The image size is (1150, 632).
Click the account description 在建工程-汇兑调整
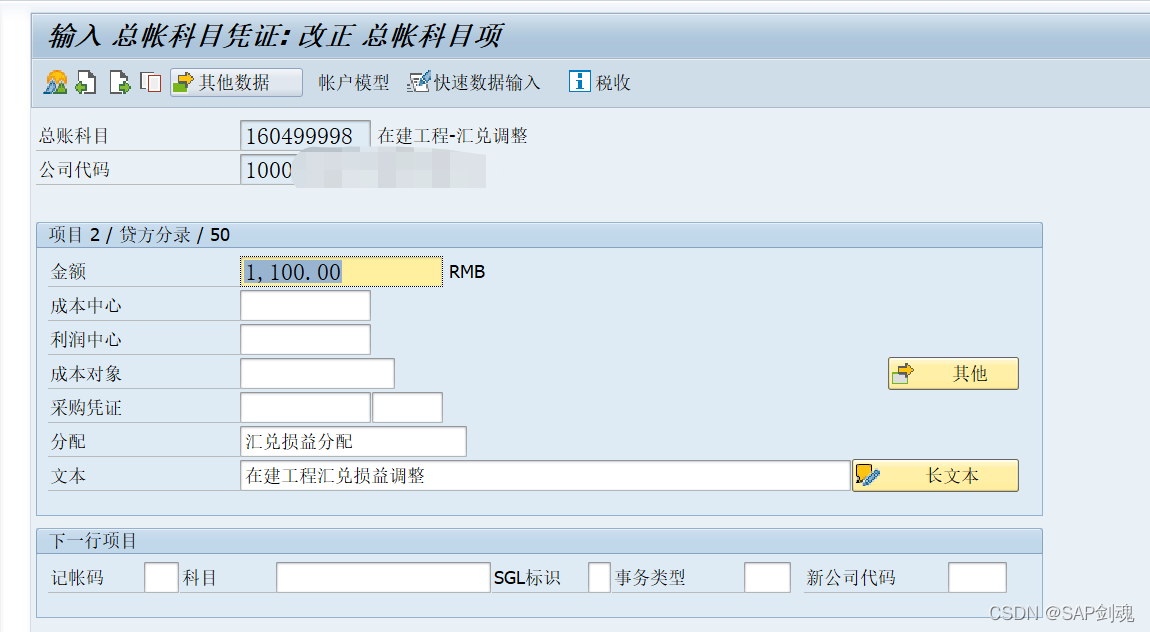[x=453, y=136]
